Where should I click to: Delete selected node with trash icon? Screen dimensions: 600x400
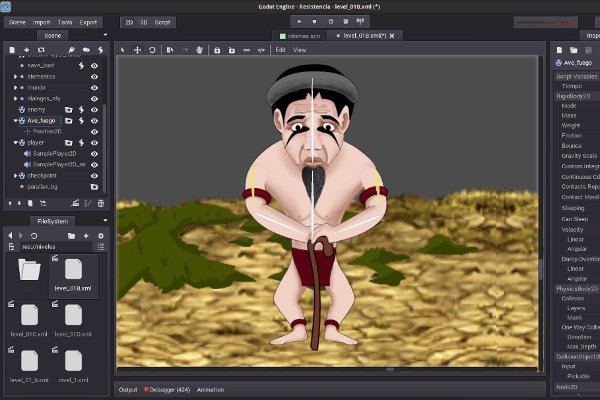click(101, 204)
